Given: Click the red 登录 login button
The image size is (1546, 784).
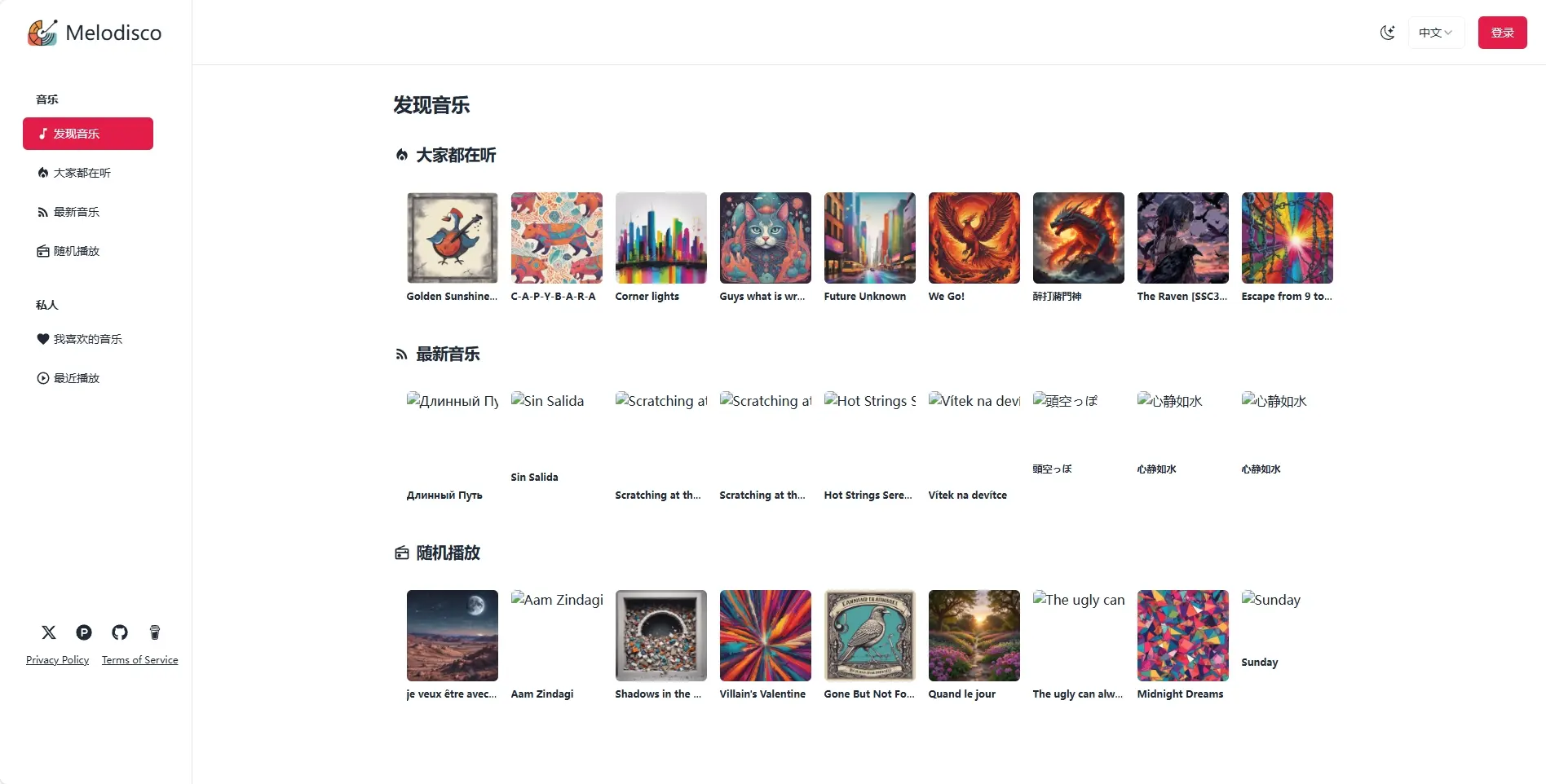Looking at the screenshot, I should (x=1502, y=33).
